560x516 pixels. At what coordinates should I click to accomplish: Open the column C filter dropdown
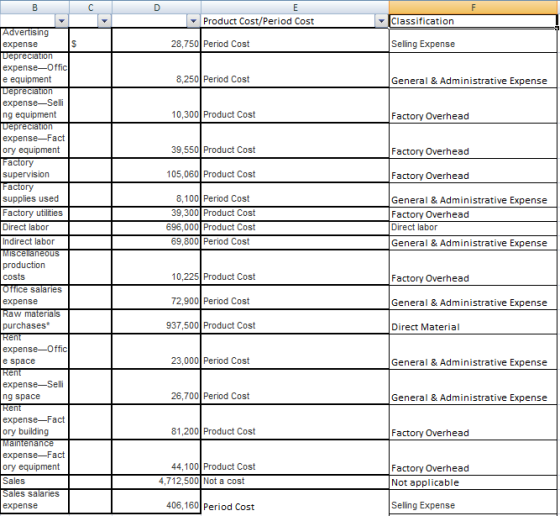104,21
